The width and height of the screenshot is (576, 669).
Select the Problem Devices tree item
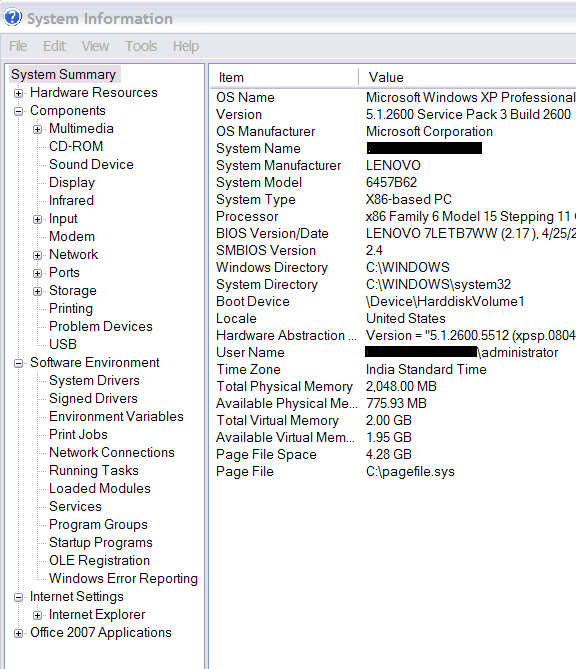tap(101, 326)
